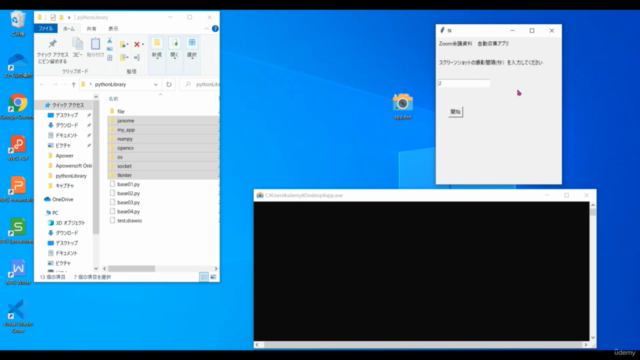Click the console window horizontal scrollbar

[x=421, y=345]
